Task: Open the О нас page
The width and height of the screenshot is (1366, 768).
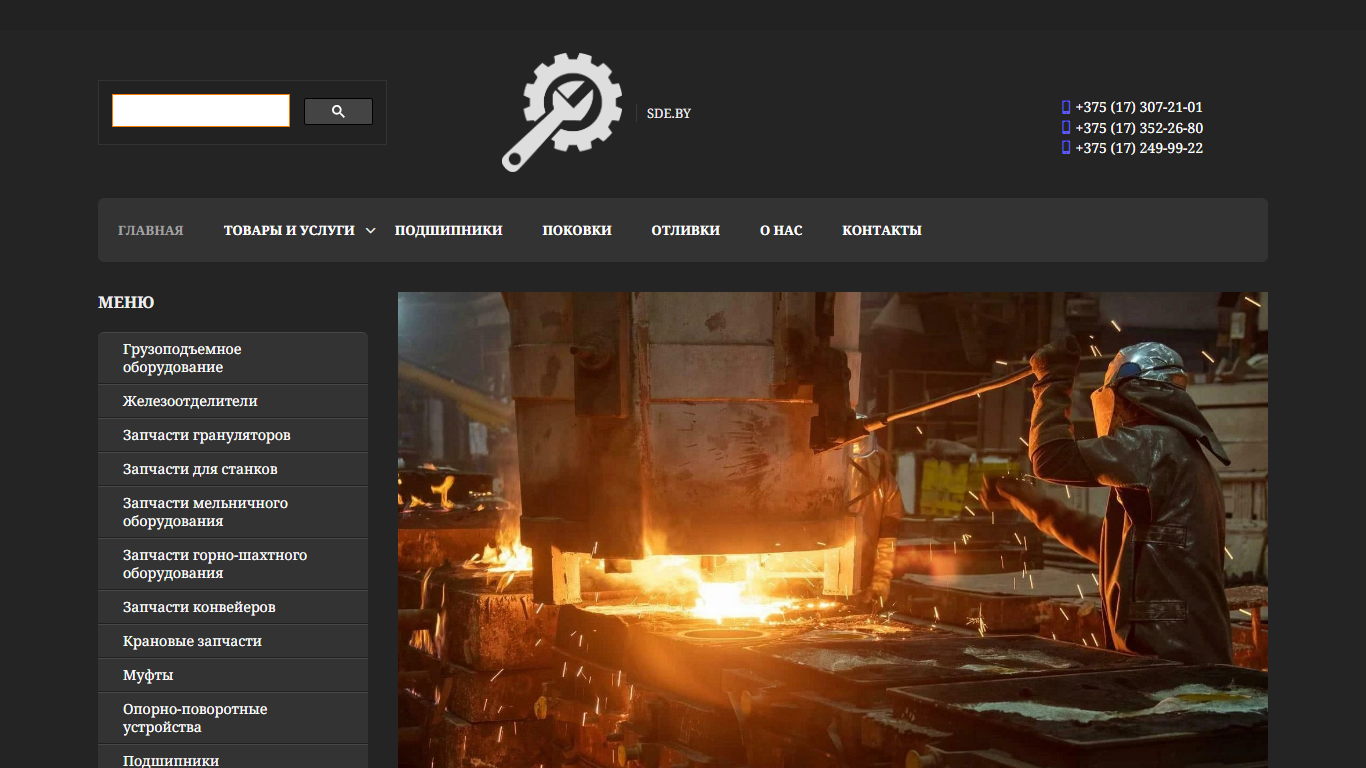Action: point(781,230)
